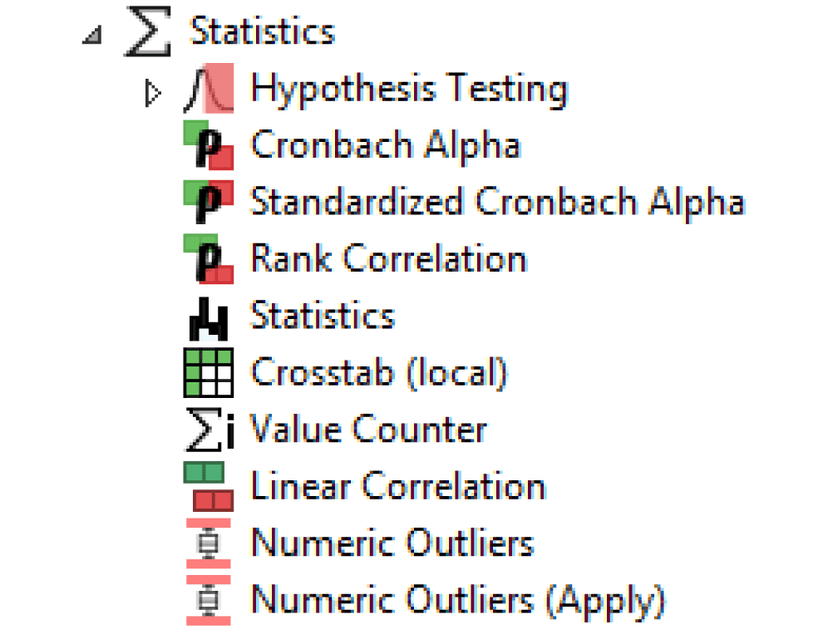Click the Linear Correlation node icon

click(x=208, y=487)
